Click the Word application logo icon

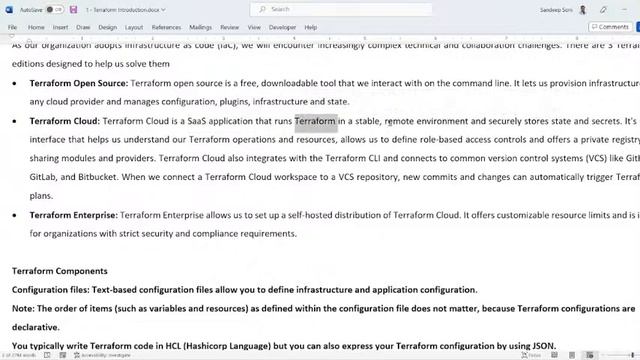pyautogui.click(x=9, y=9)
